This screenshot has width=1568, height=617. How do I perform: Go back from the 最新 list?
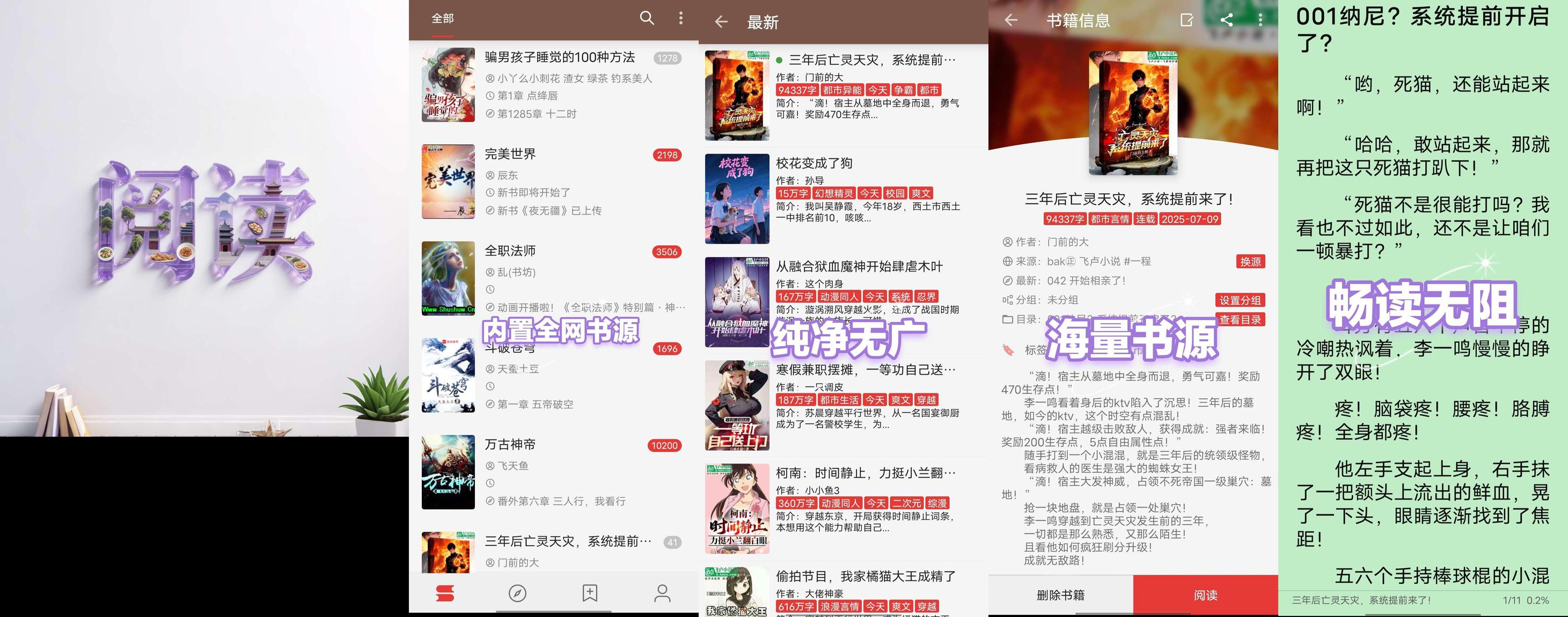[721, 22]
